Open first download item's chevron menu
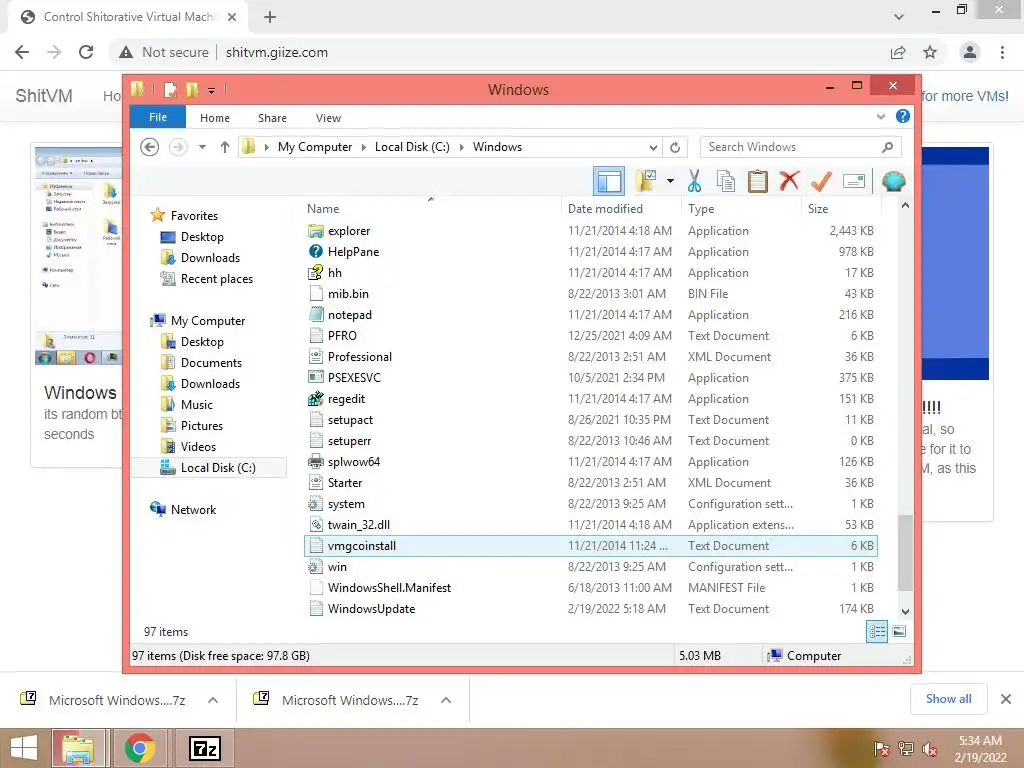 (212, 700)
